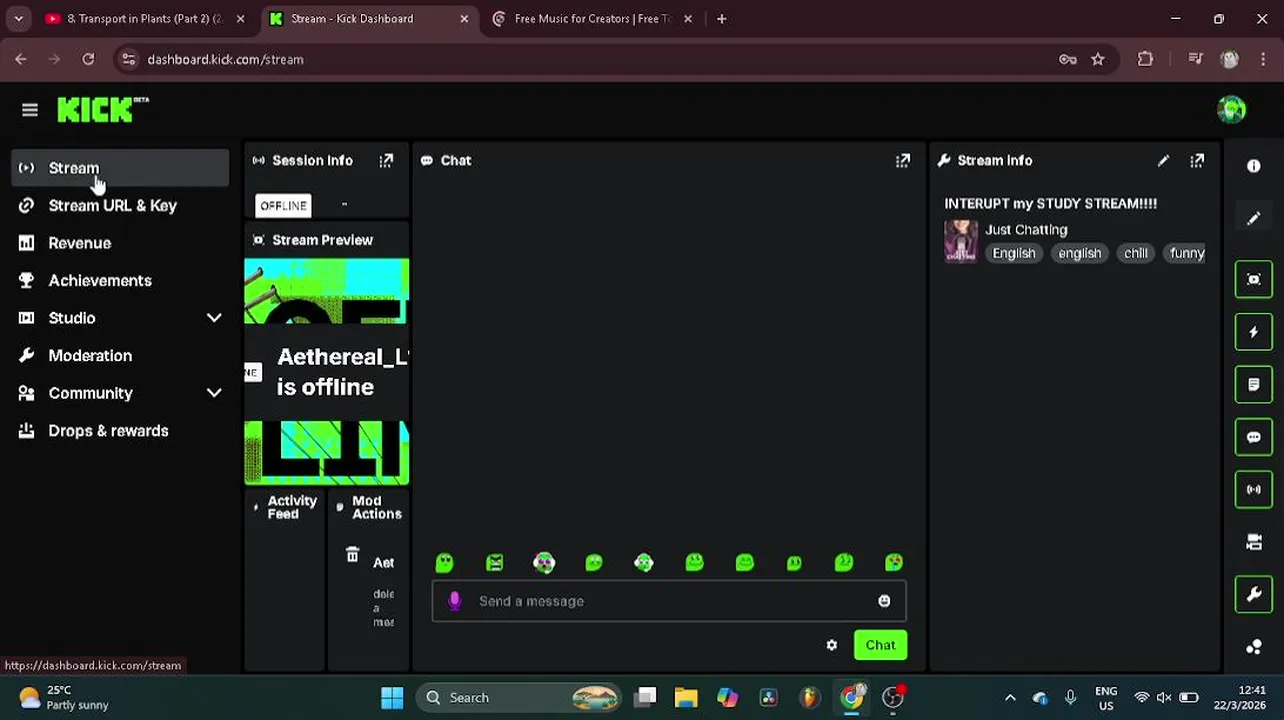Open the browser extensions puzzle icon
This screenshot has height=720, width=1284.
pos(1145,59)
